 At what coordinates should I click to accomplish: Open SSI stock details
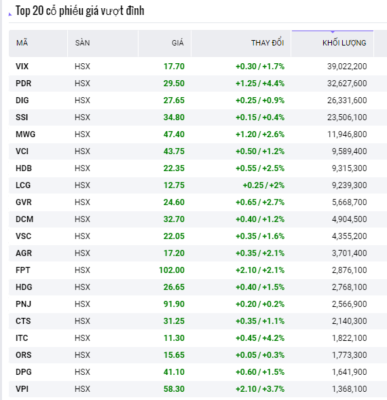22,117
